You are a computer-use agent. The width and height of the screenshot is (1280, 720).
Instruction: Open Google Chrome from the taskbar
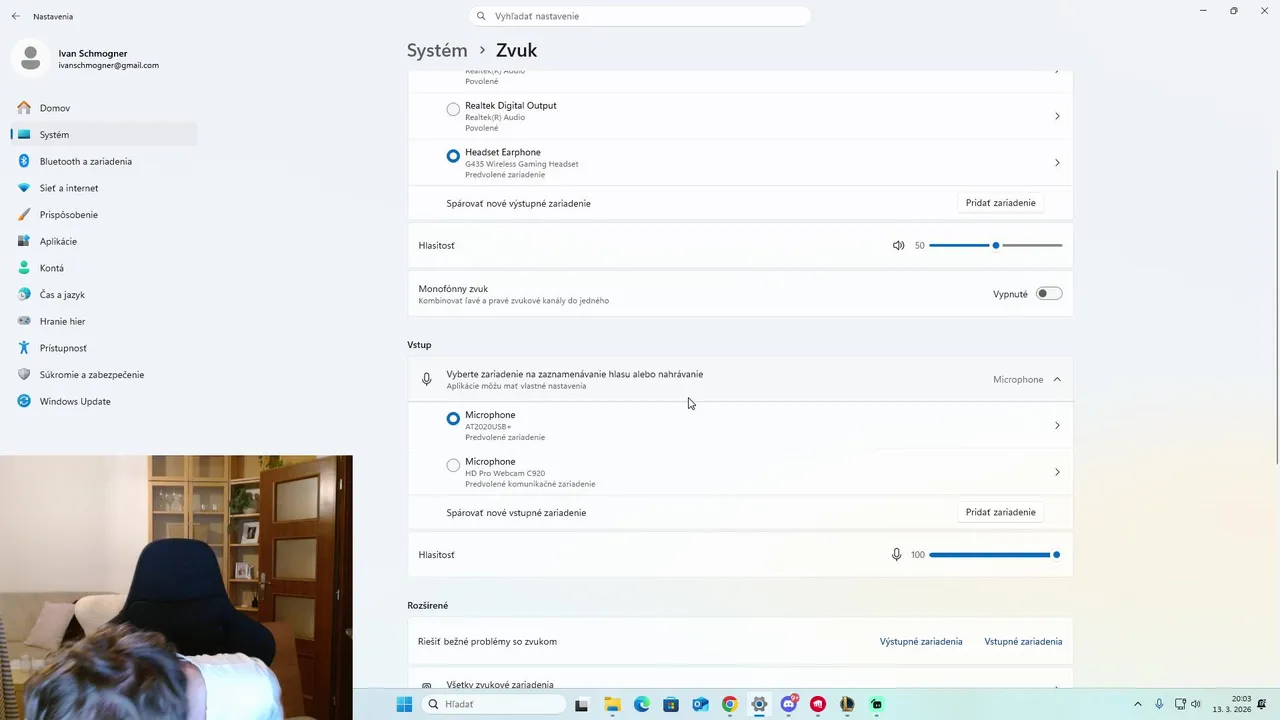[730, 704]
